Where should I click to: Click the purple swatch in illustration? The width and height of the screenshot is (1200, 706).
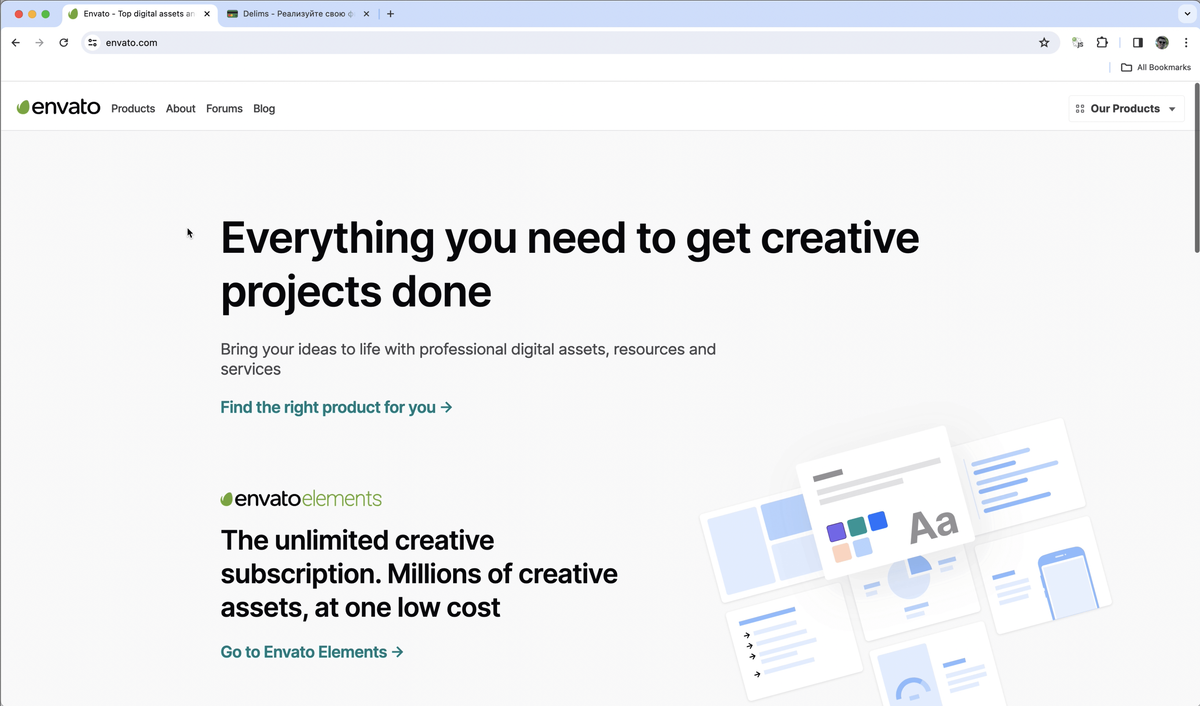836,532
